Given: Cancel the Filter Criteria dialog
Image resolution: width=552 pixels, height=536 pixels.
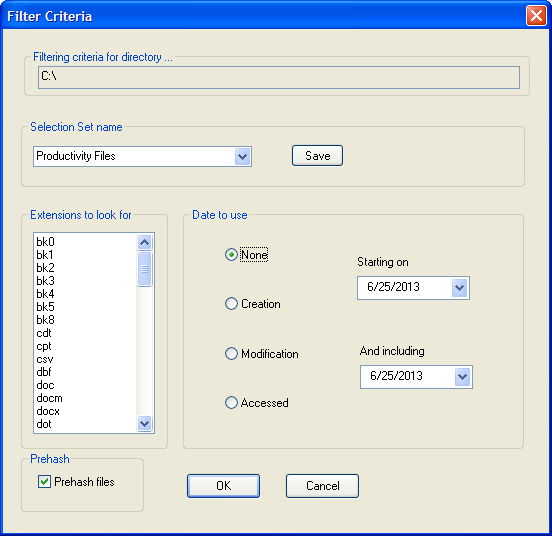Looking at the screenshot, I should [x=322, y=486].
